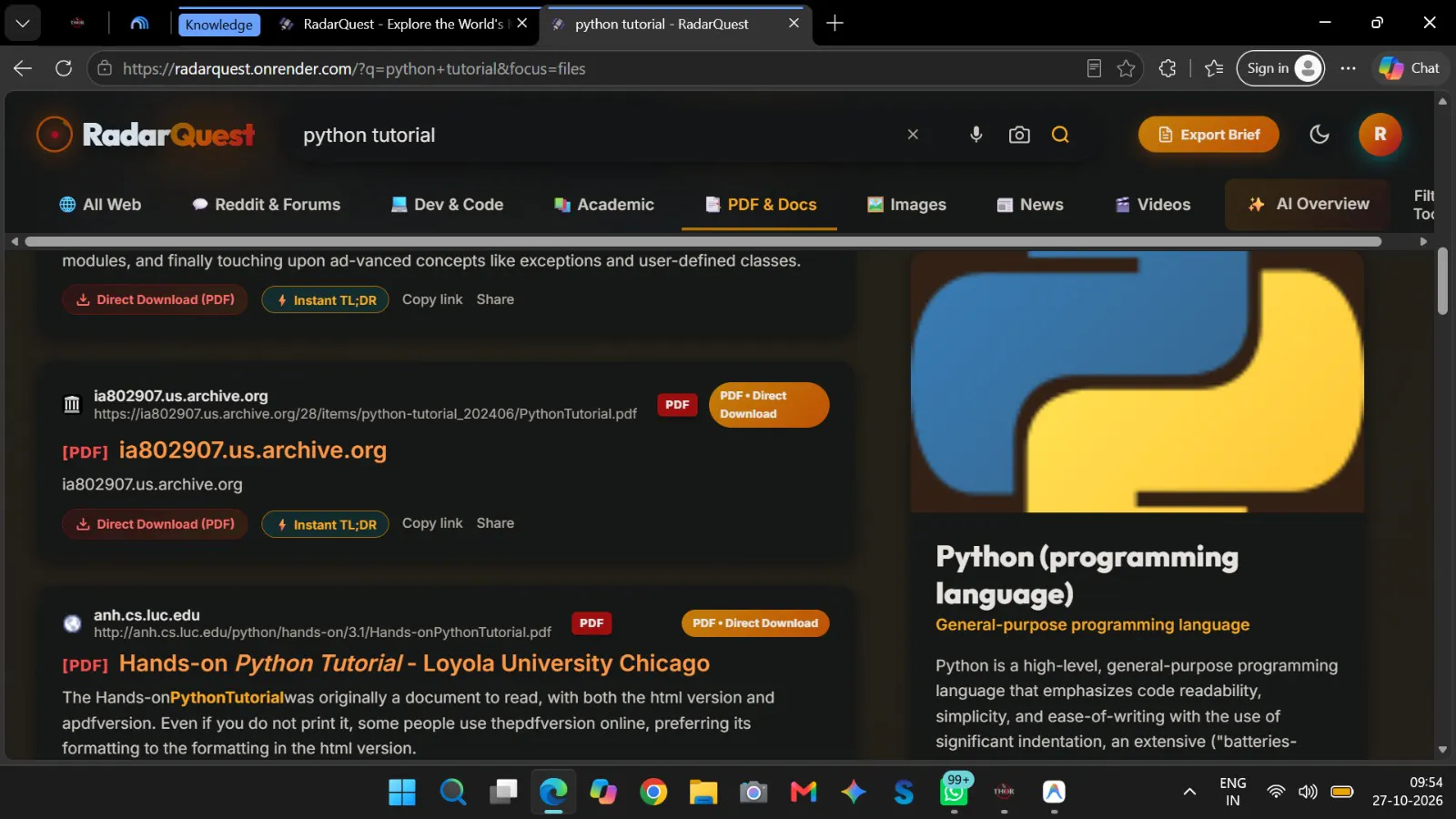Open the browser tab actions dropdown
Screen dimensions: 1456x819
(23, 24)
